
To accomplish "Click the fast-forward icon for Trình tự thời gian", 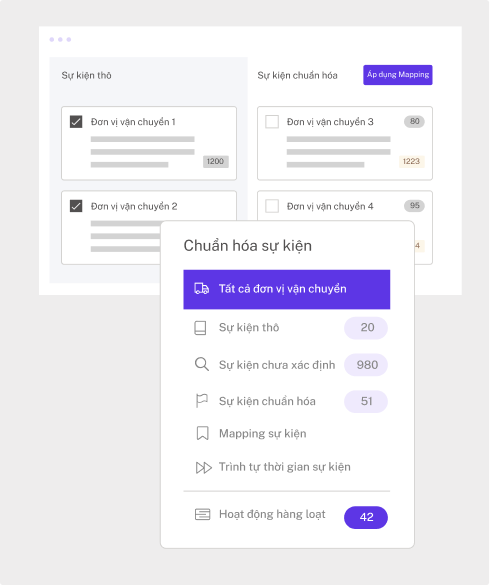I will [204, 467].
